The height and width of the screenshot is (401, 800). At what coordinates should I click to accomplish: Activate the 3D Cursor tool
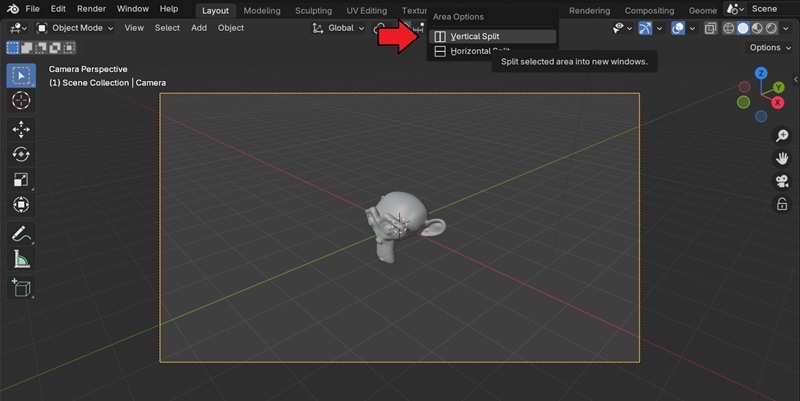pyautogui.click(x=21, y=101)
